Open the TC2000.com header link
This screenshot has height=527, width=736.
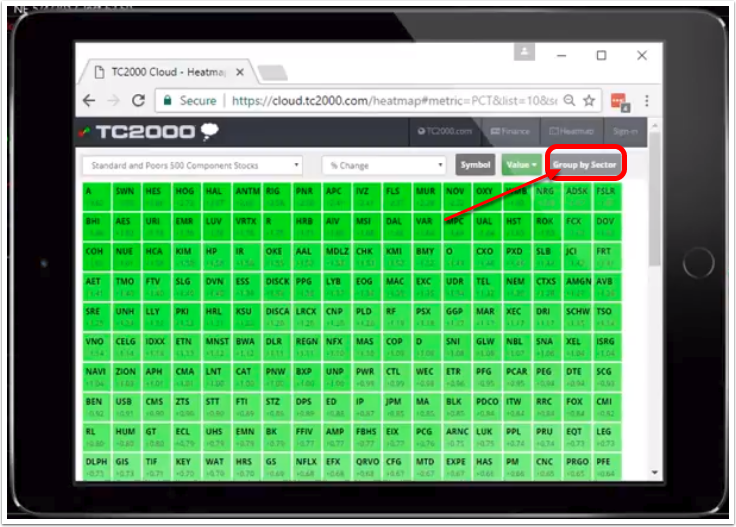pyautogui.click(x=445, y=131)
